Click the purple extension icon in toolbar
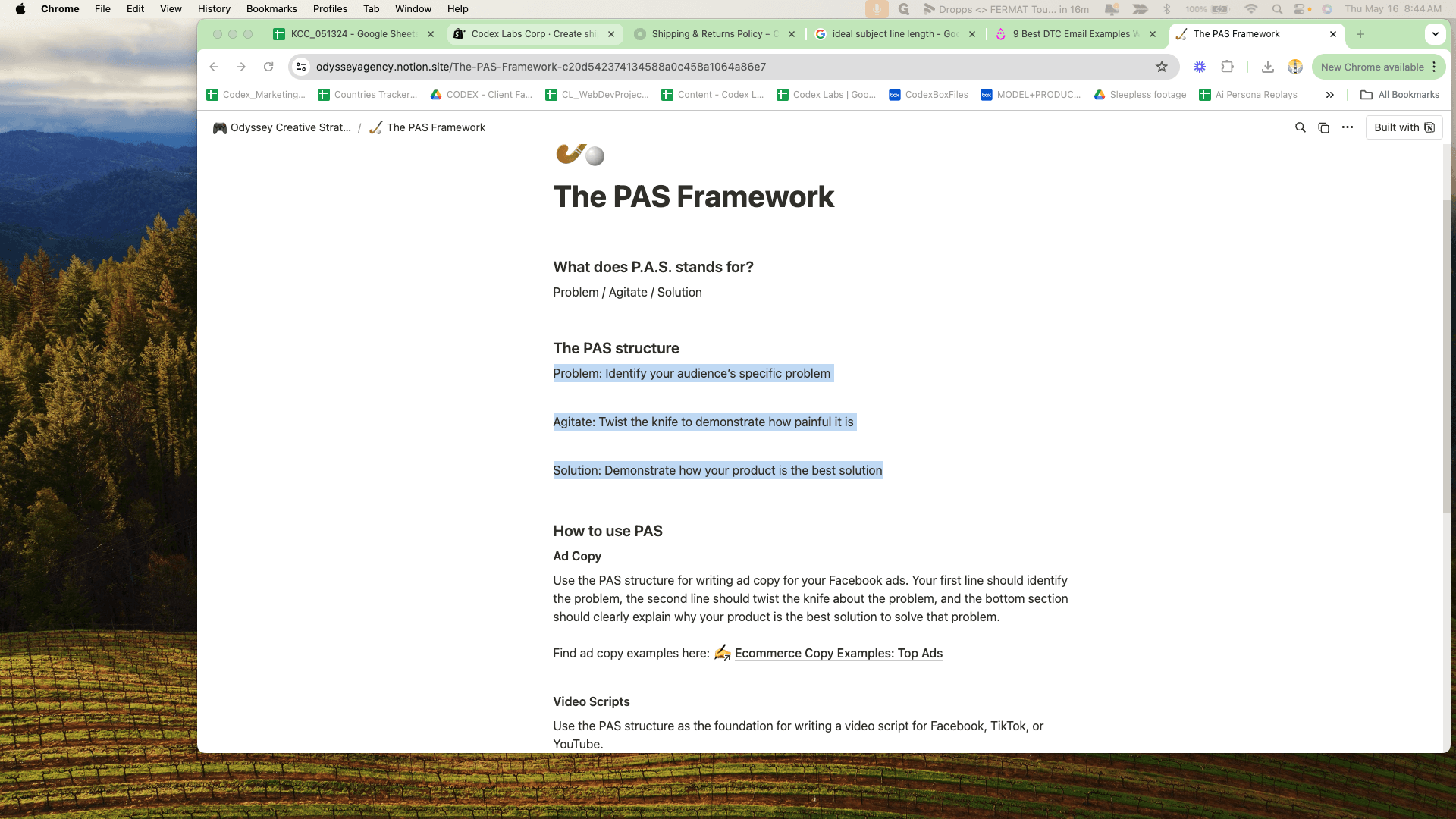Viewport: 1456px width, 819px height. coord(1200,67)
